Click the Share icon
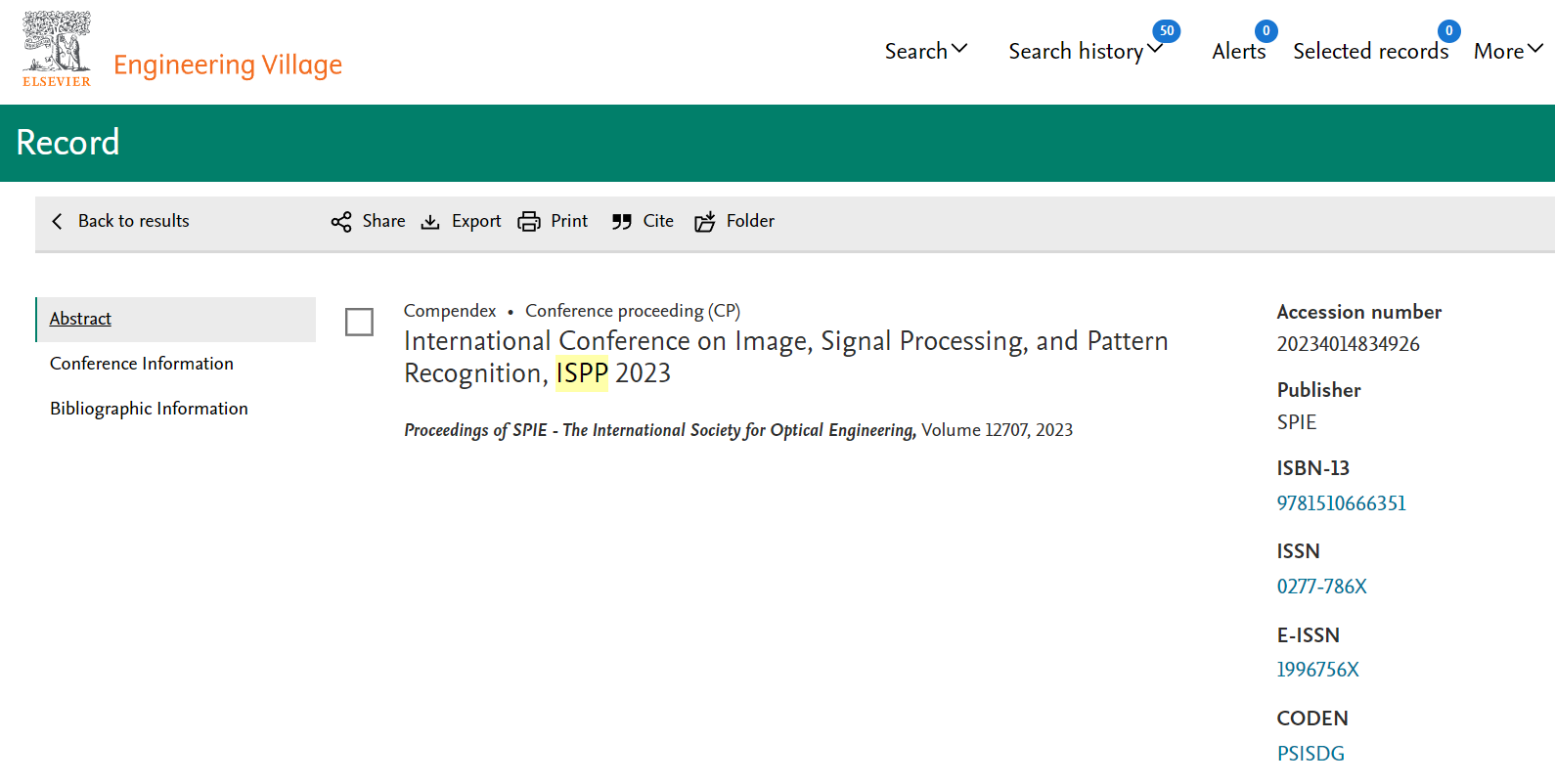 [x=341, y=222]
